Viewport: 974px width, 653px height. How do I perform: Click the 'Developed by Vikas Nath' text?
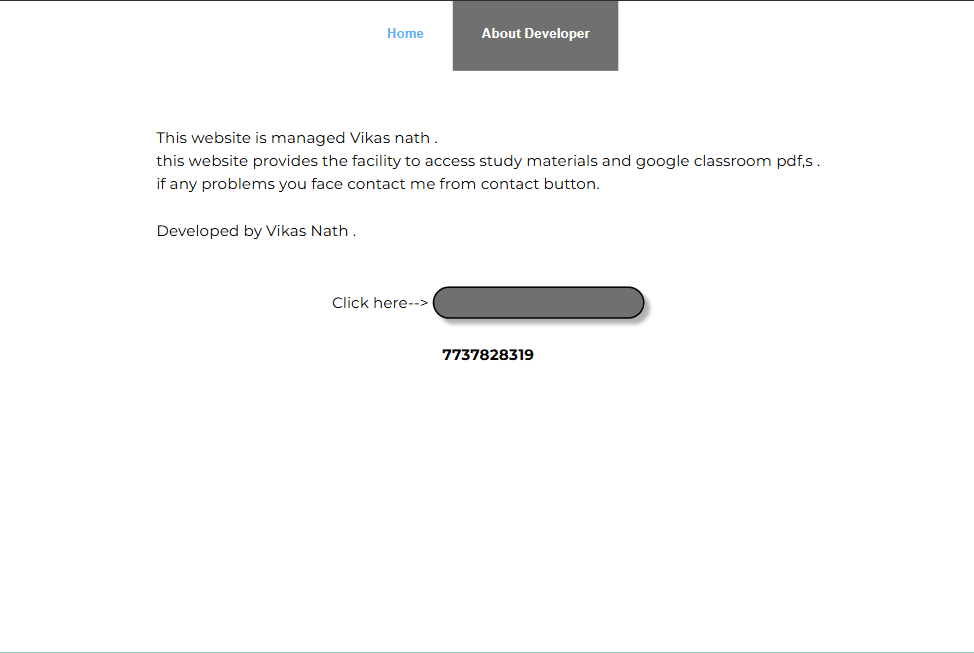[256, 231]
